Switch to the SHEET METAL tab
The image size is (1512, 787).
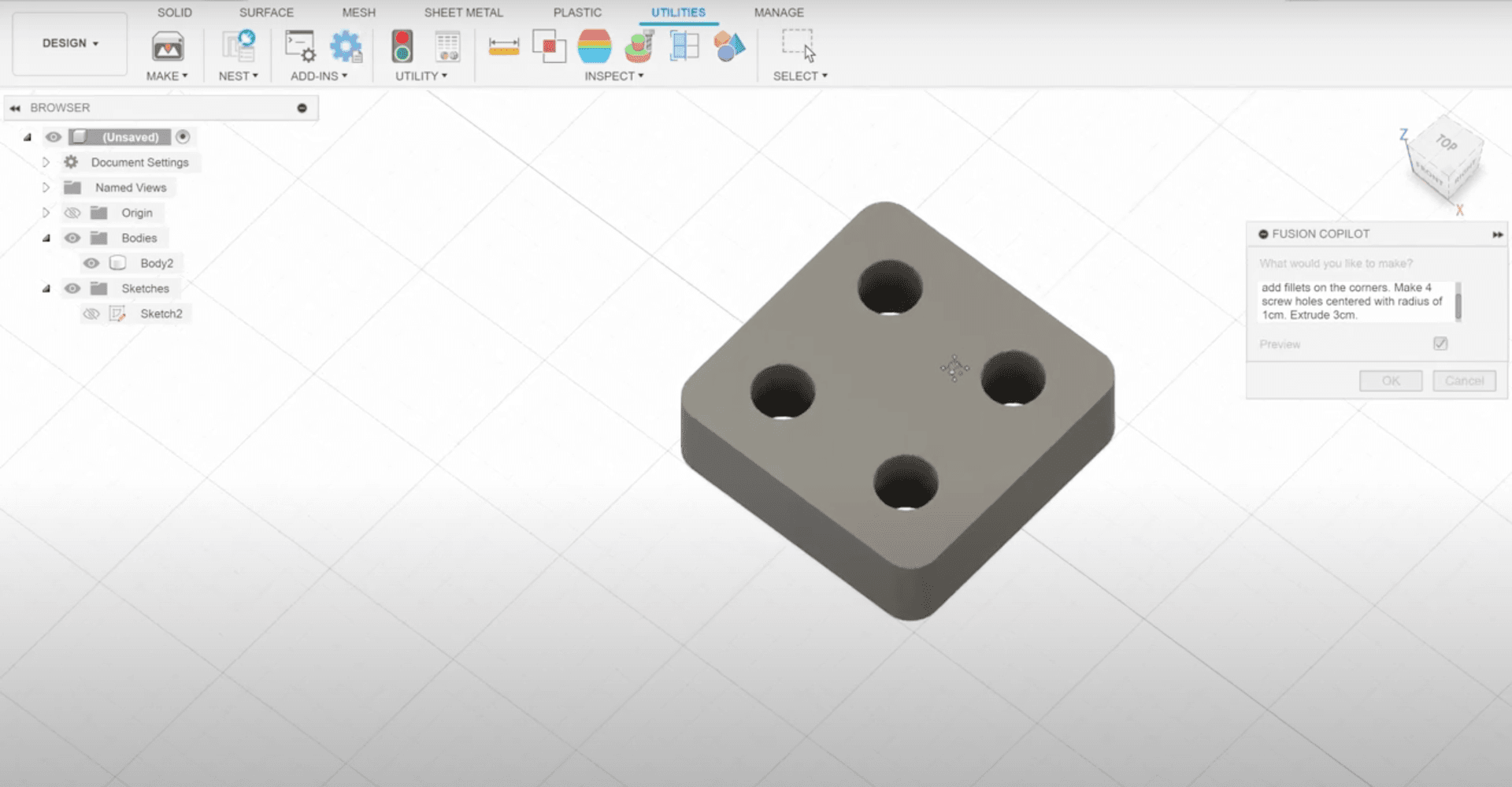point(463,13)
